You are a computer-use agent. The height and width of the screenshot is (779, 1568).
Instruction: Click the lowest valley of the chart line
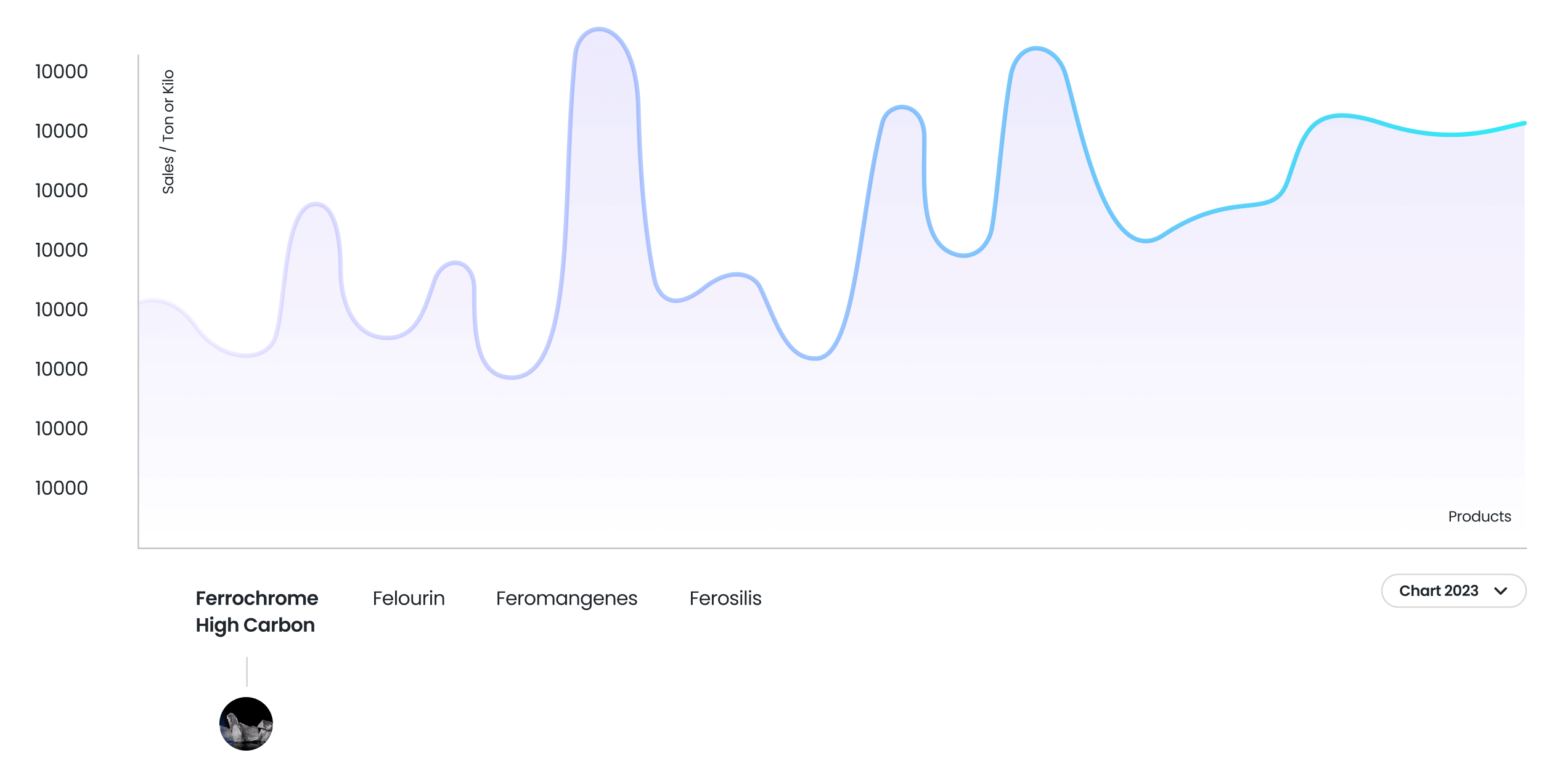click(x=512, y=377)
